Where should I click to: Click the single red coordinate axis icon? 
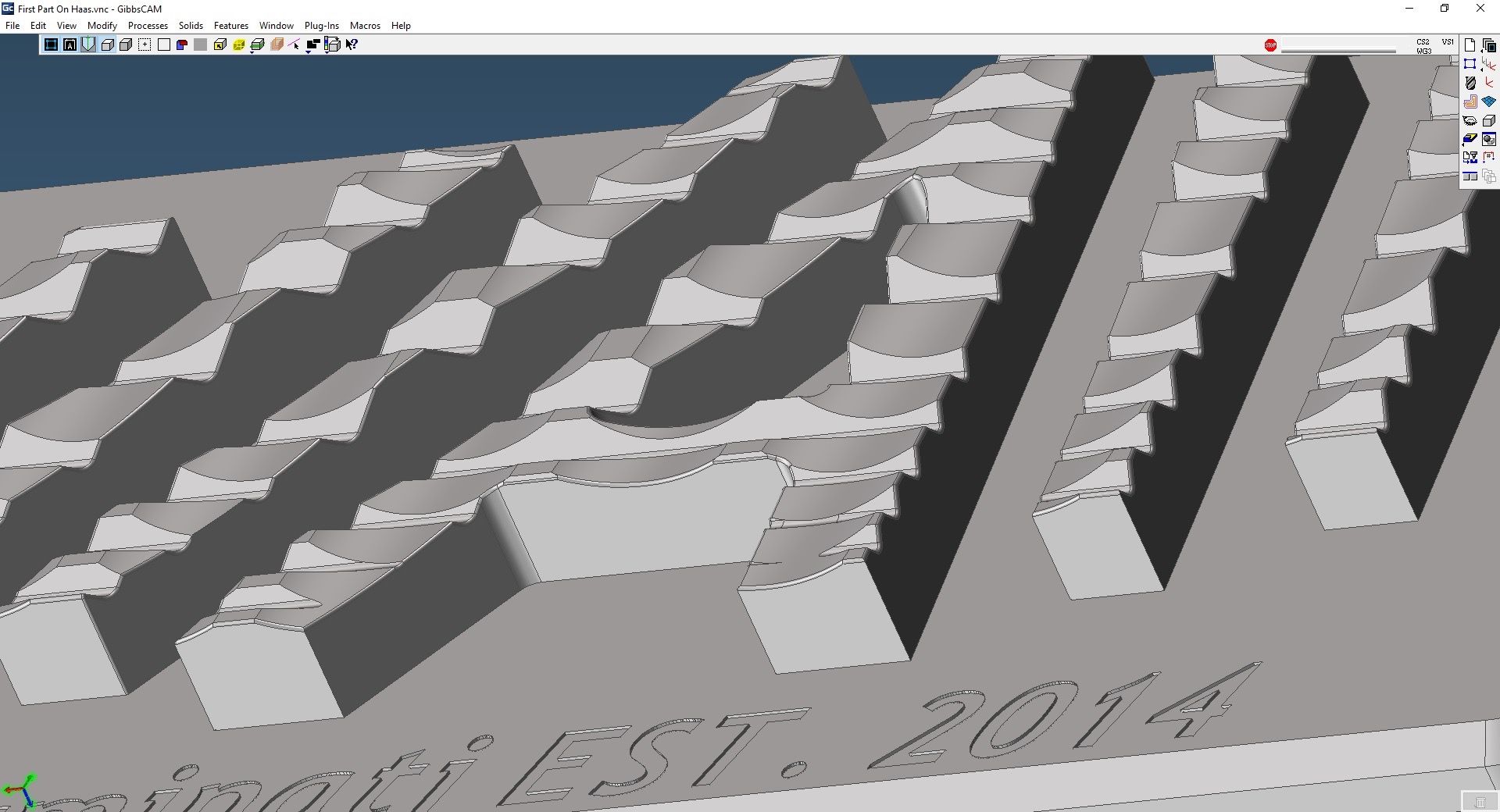click(x=1489, y=83)
